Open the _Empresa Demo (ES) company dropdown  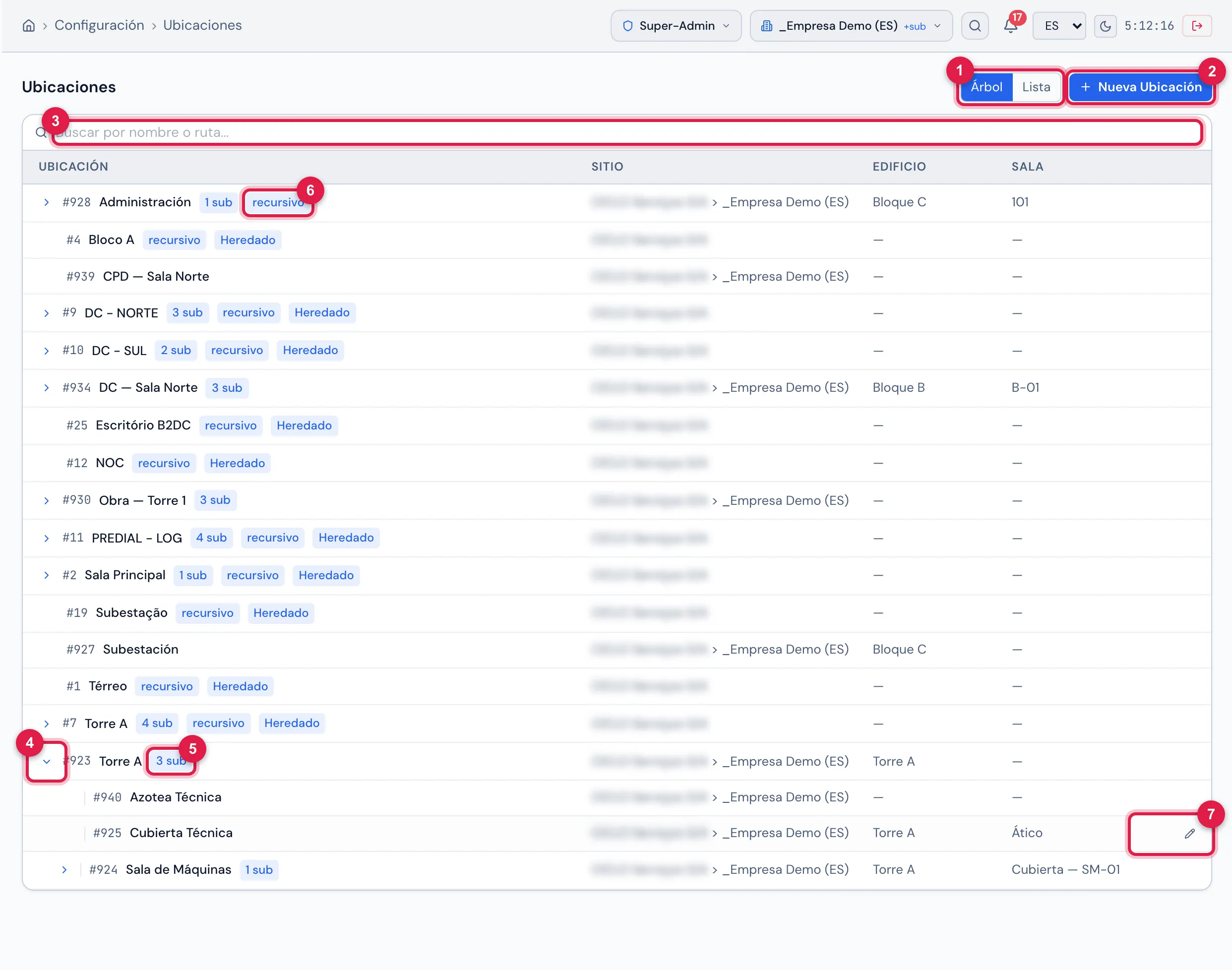(x=851, y=26)
